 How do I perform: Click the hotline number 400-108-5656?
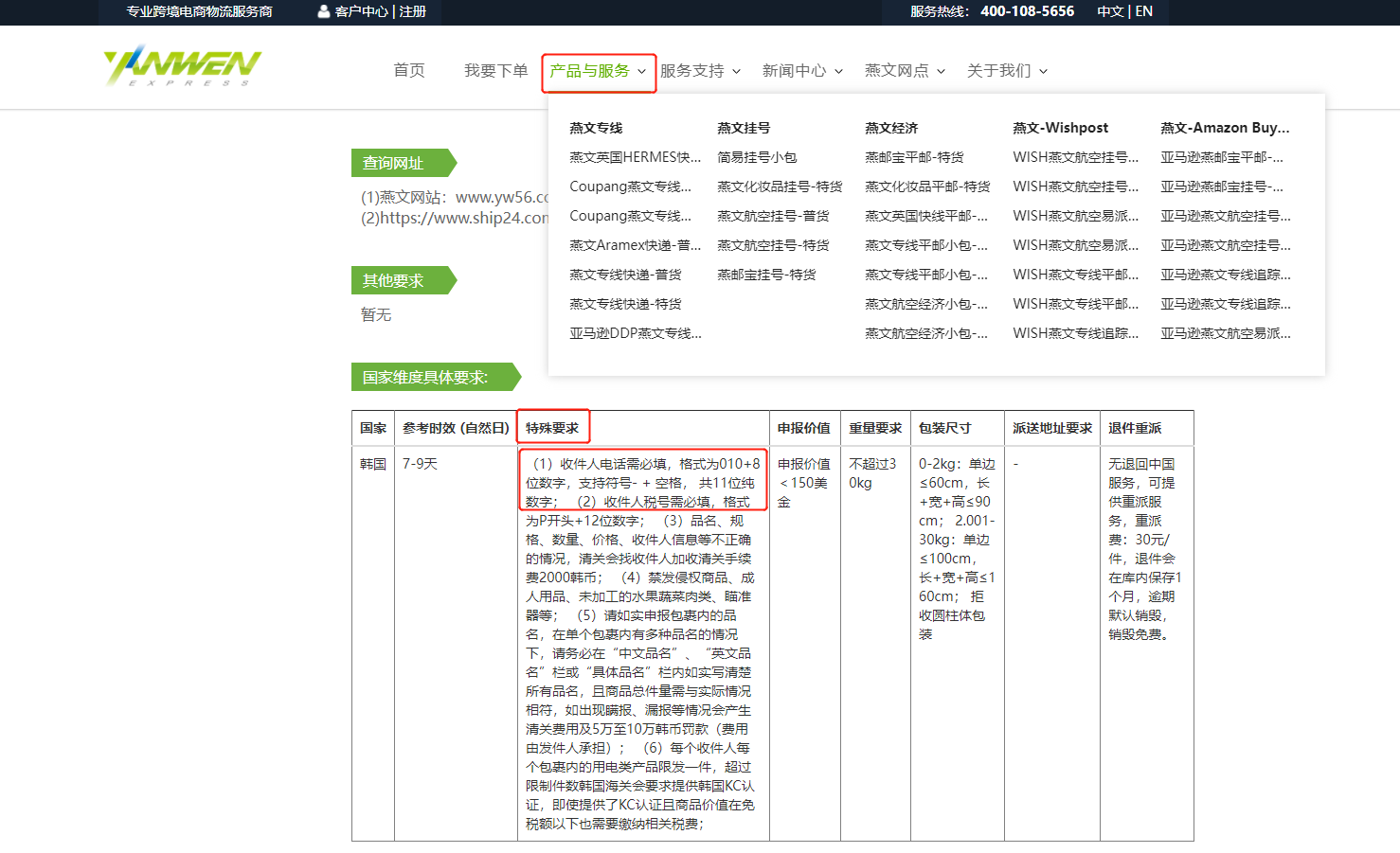click(x=1027, y=11)
